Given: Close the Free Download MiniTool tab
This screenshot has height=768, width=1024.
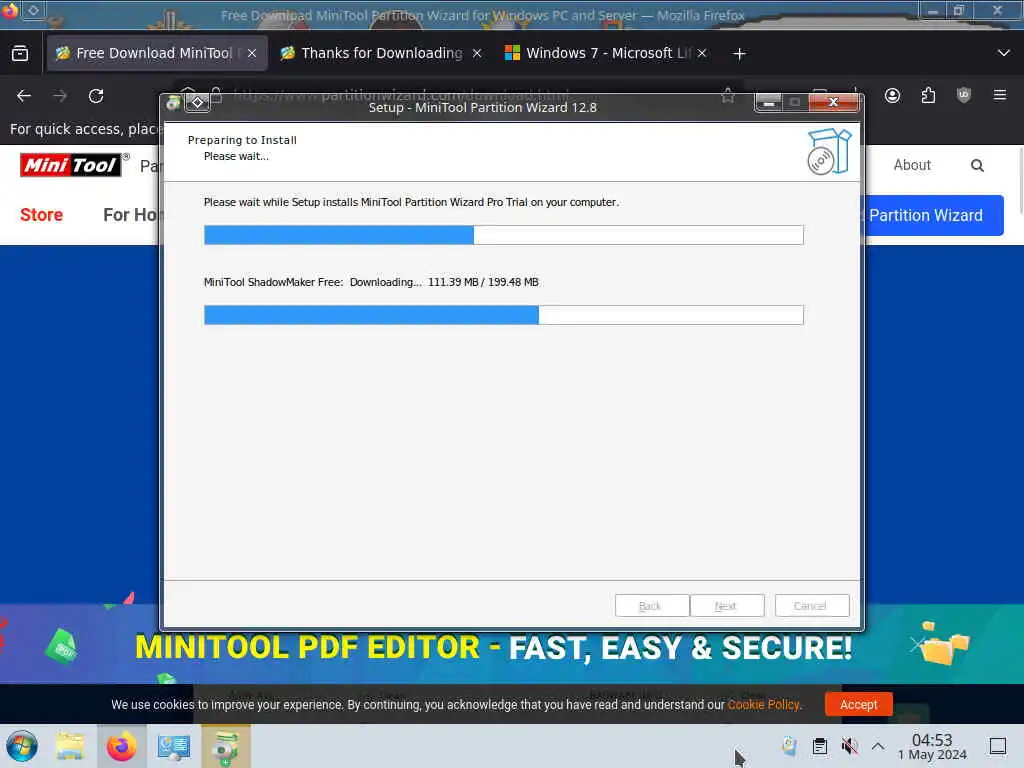Looking at the screenshot, I should [251, 54].
